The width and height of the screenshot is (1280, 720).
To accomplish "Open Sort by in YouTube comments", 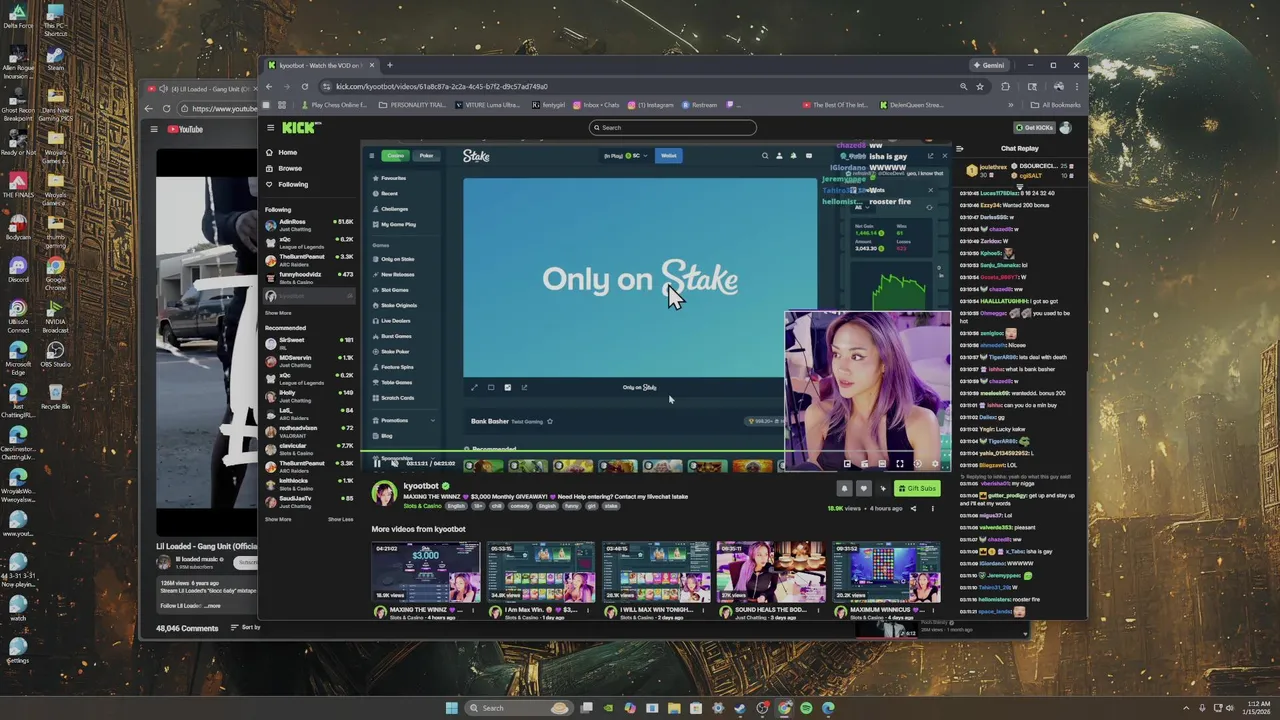I will [245, 627].
